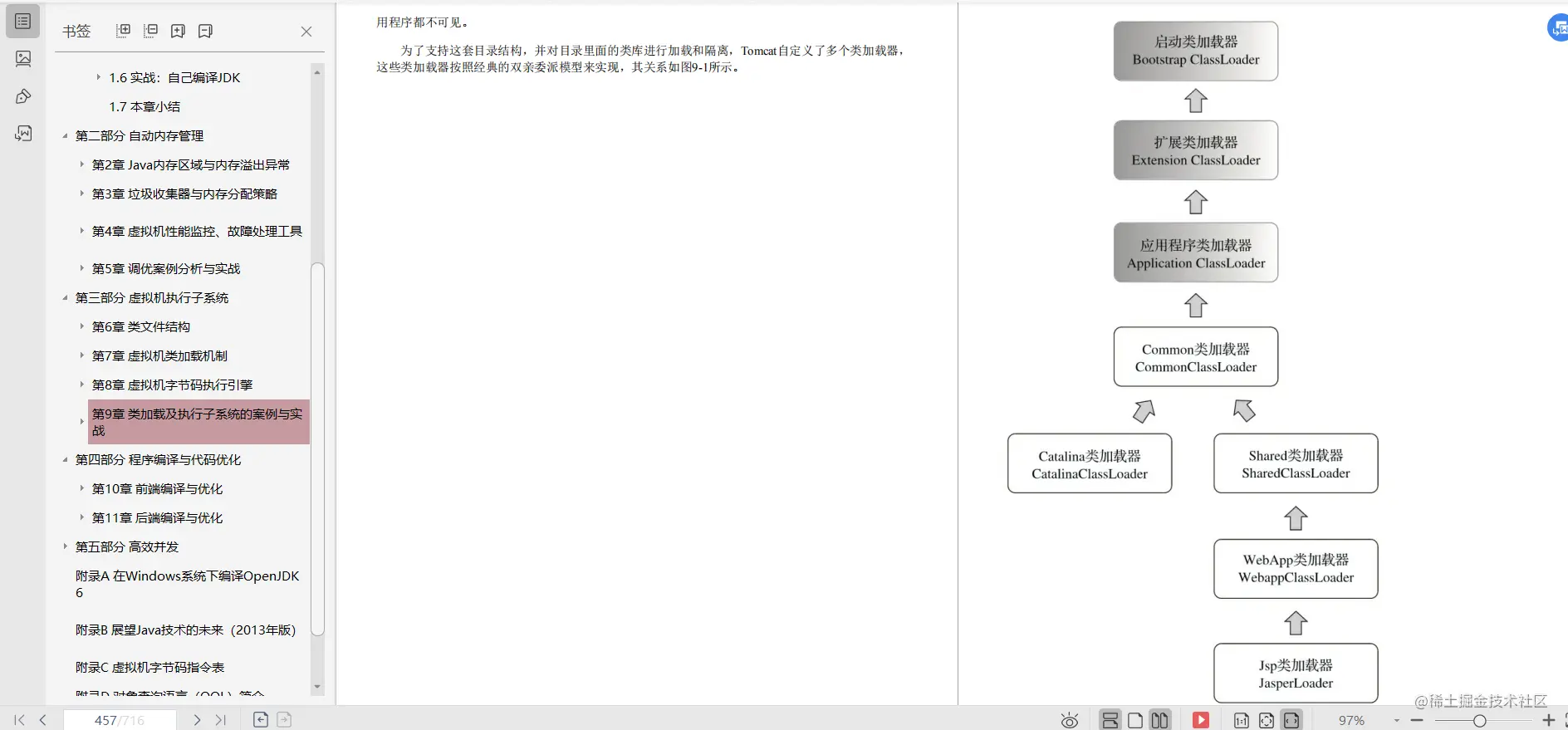The height and width of the screenshot is (730, 1568).
Task: Expand the 第3章 垃圾收集器 bookmark
Action: (x=81, y=194)
